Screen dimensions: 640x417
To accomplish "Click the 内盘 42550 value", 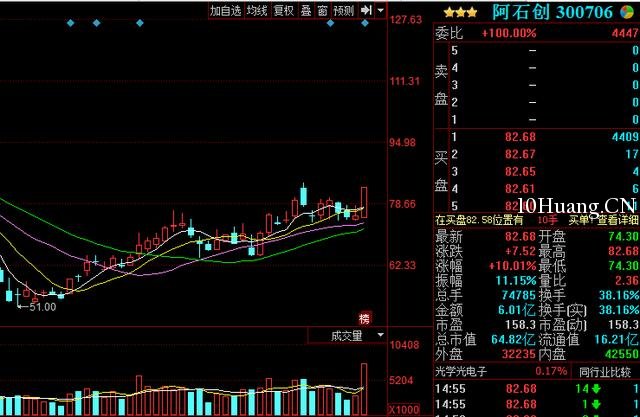I will click(622, 354).
